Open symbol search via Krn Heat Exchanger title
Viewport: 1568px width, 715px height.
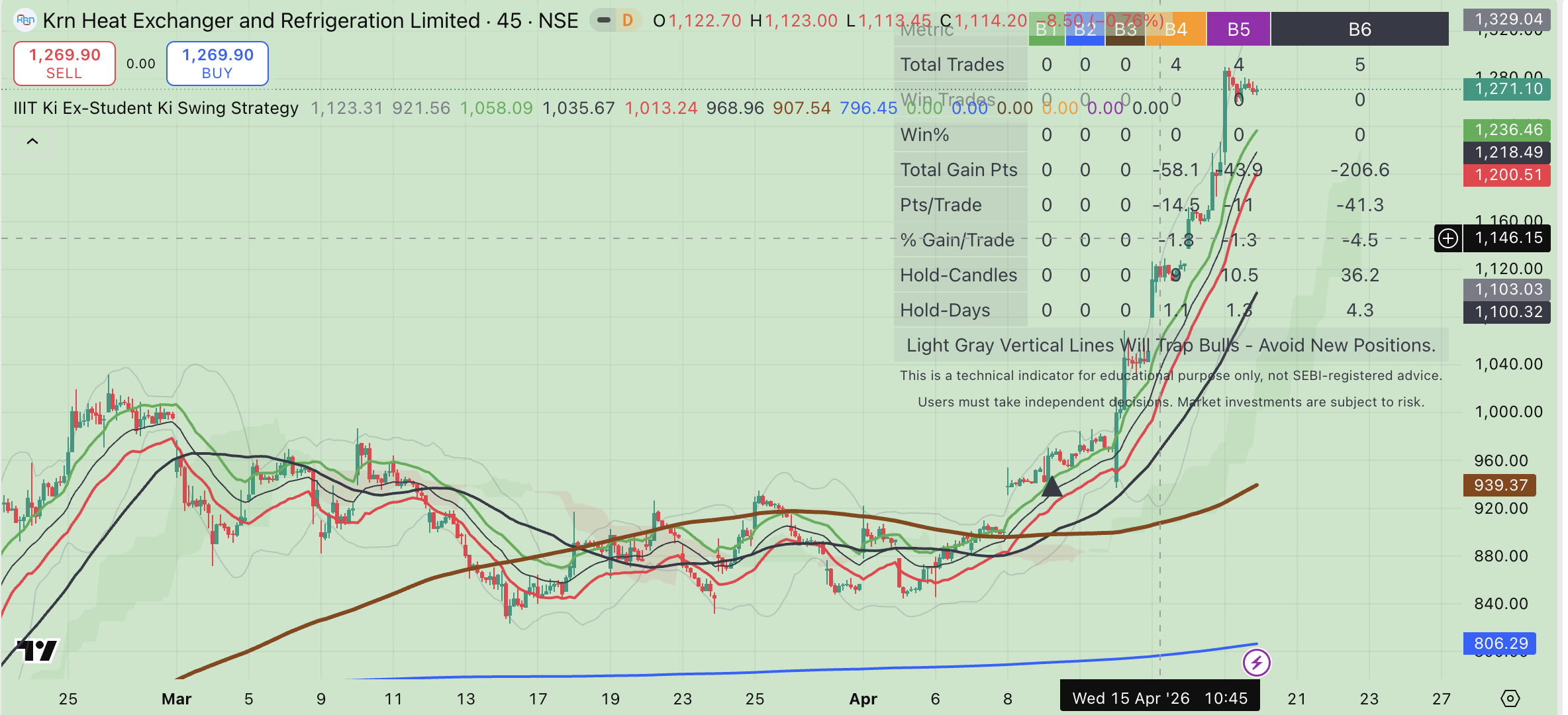(x=311, y=21)
